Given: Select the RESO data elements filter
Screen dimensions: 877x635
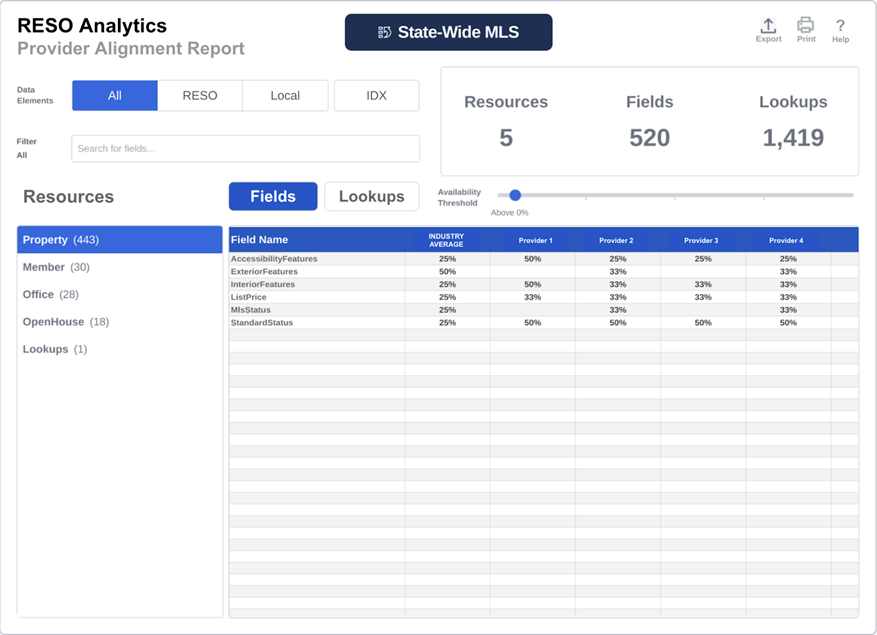Looking at the screenshot, I should pos(200,96).
